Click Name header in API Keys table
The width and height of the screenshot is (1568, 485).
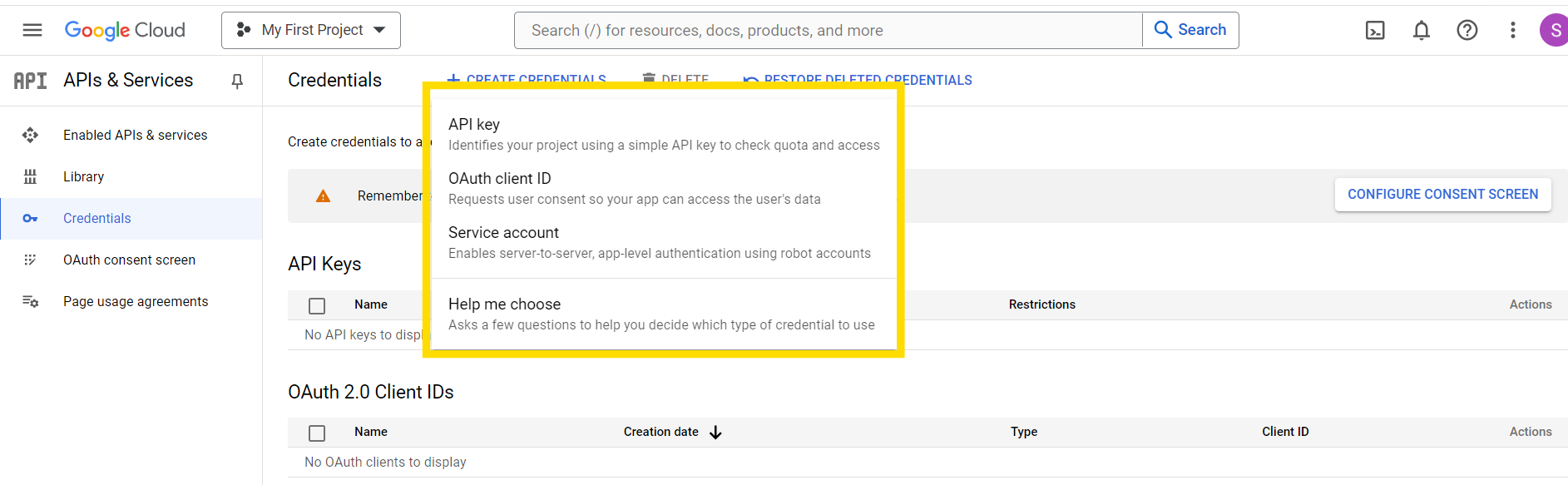click(x=371, y=304)
